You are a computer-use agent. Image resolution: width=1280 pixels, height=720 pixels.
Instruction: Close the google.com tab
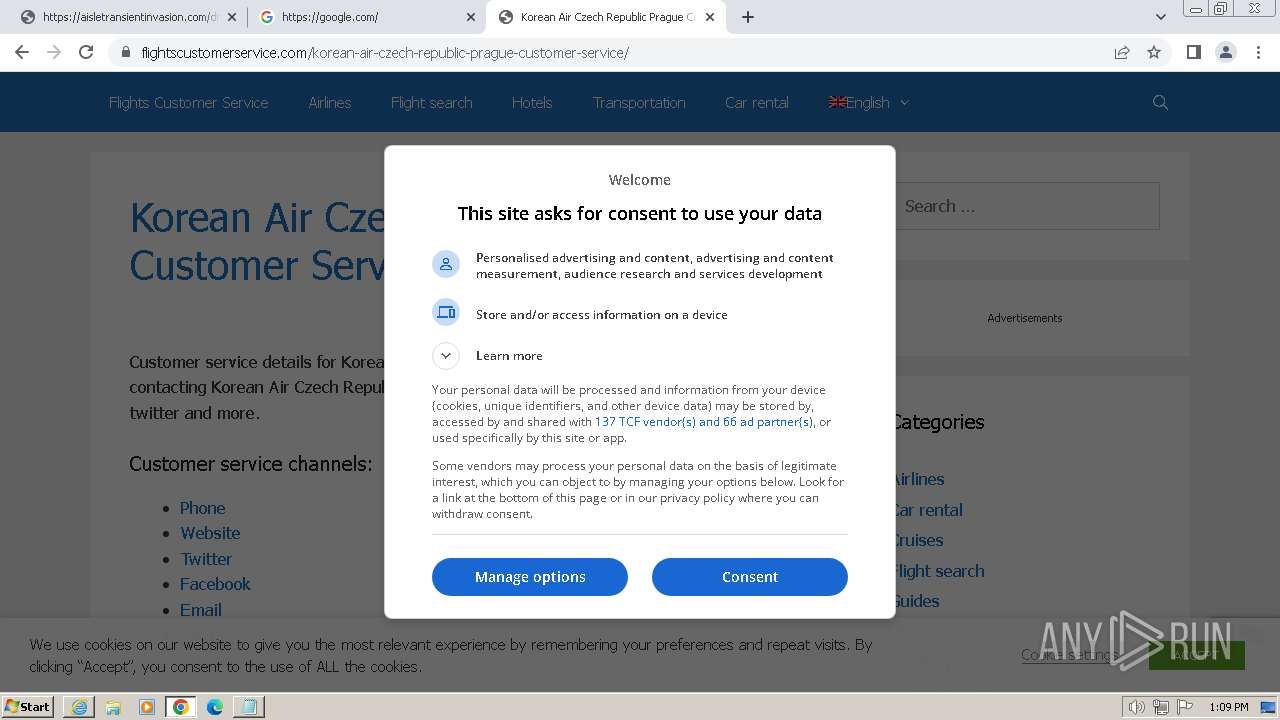pyautogui.click(x=471, y=17)
